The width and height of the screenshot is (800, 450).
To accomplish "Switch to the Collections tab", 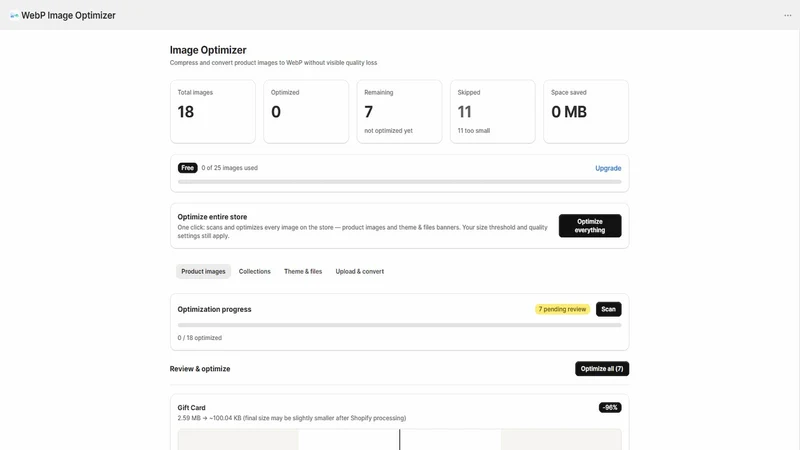I will pyautogui.click(x=255, y=271).
